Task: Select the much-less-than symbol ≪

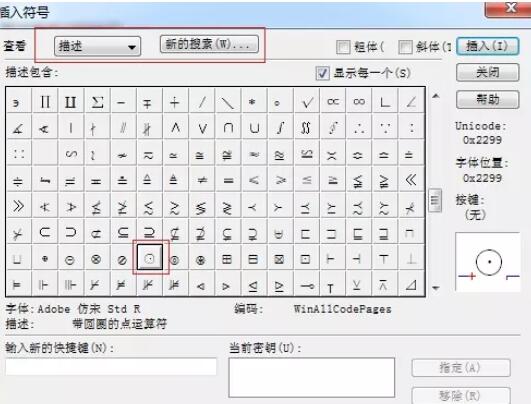Action: (x=411, y=179)
